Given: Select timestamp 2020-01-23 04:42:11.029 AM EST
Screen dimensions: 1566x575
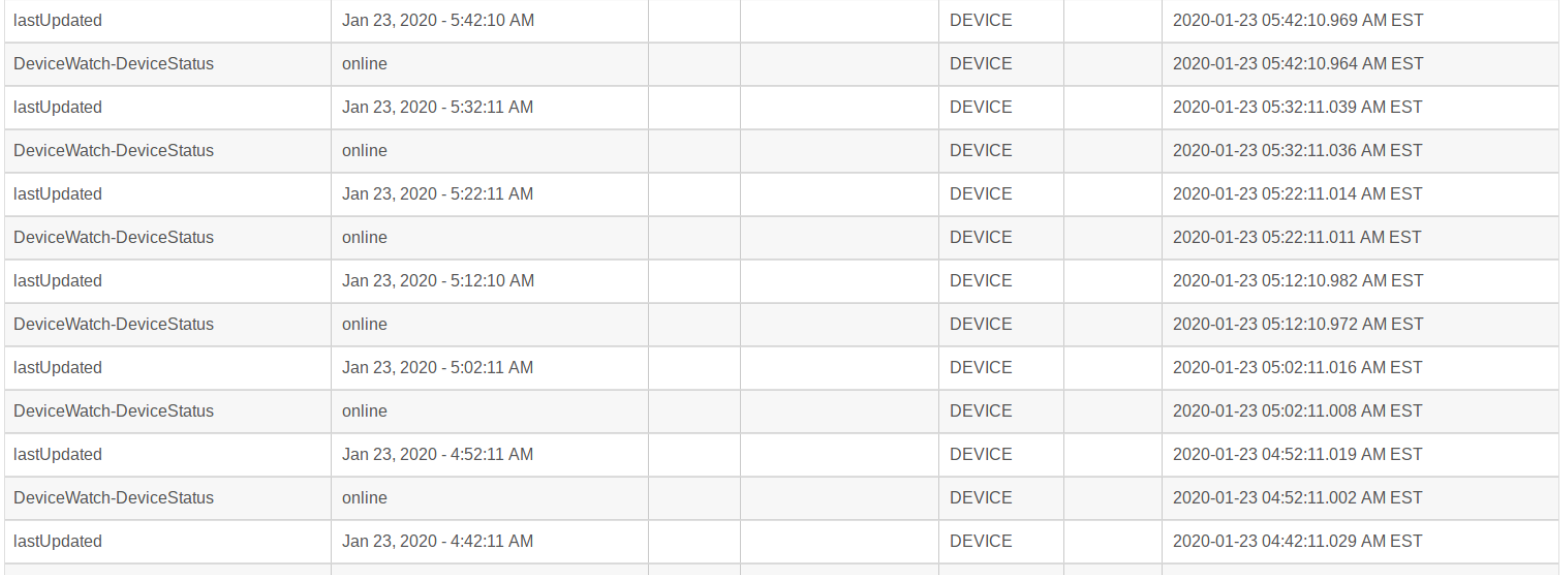Looking at the screenshot, I should click(1297, 542).
